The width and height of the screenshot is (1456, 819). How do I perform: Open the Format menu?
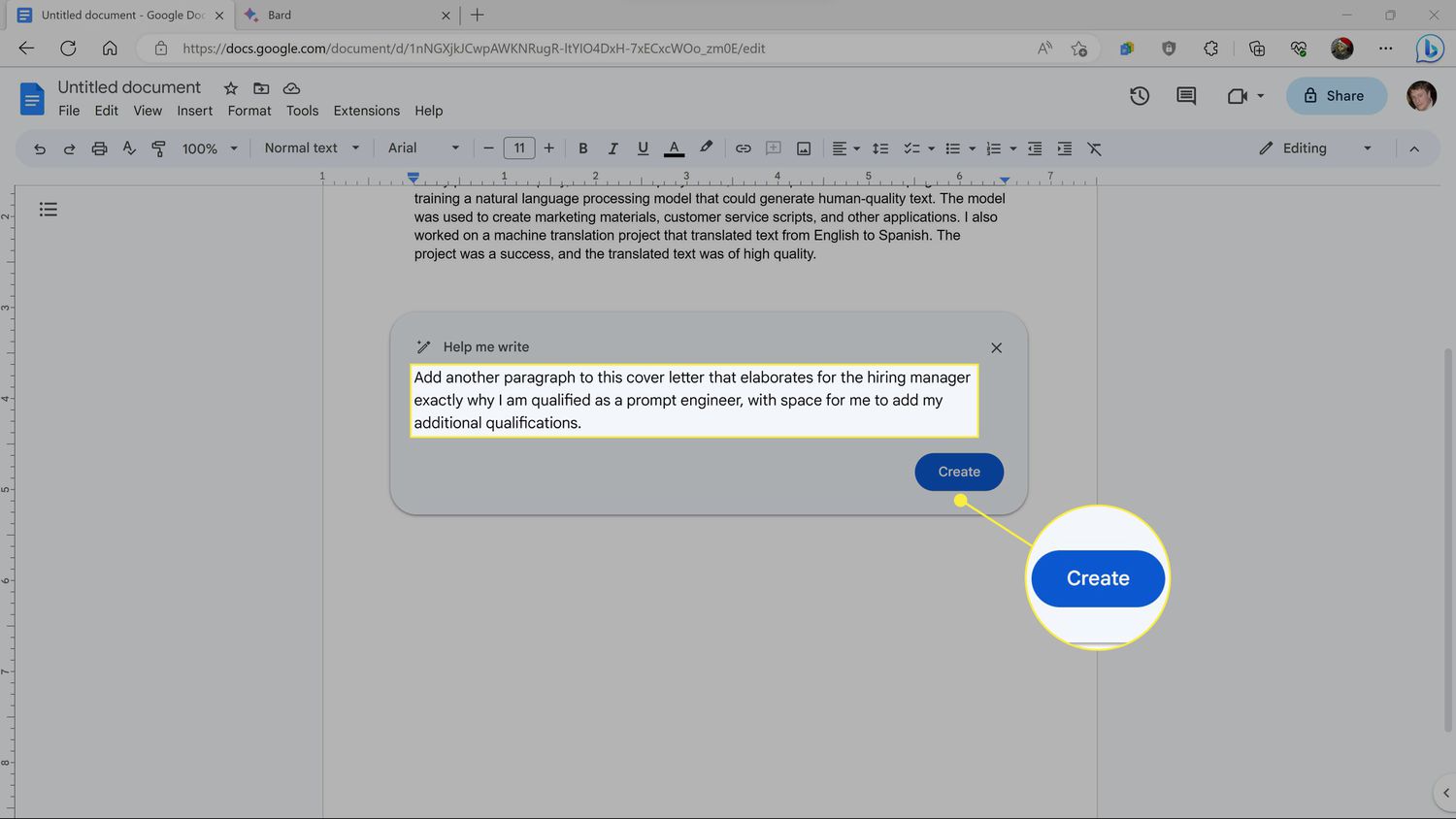(x=249, y=111)
